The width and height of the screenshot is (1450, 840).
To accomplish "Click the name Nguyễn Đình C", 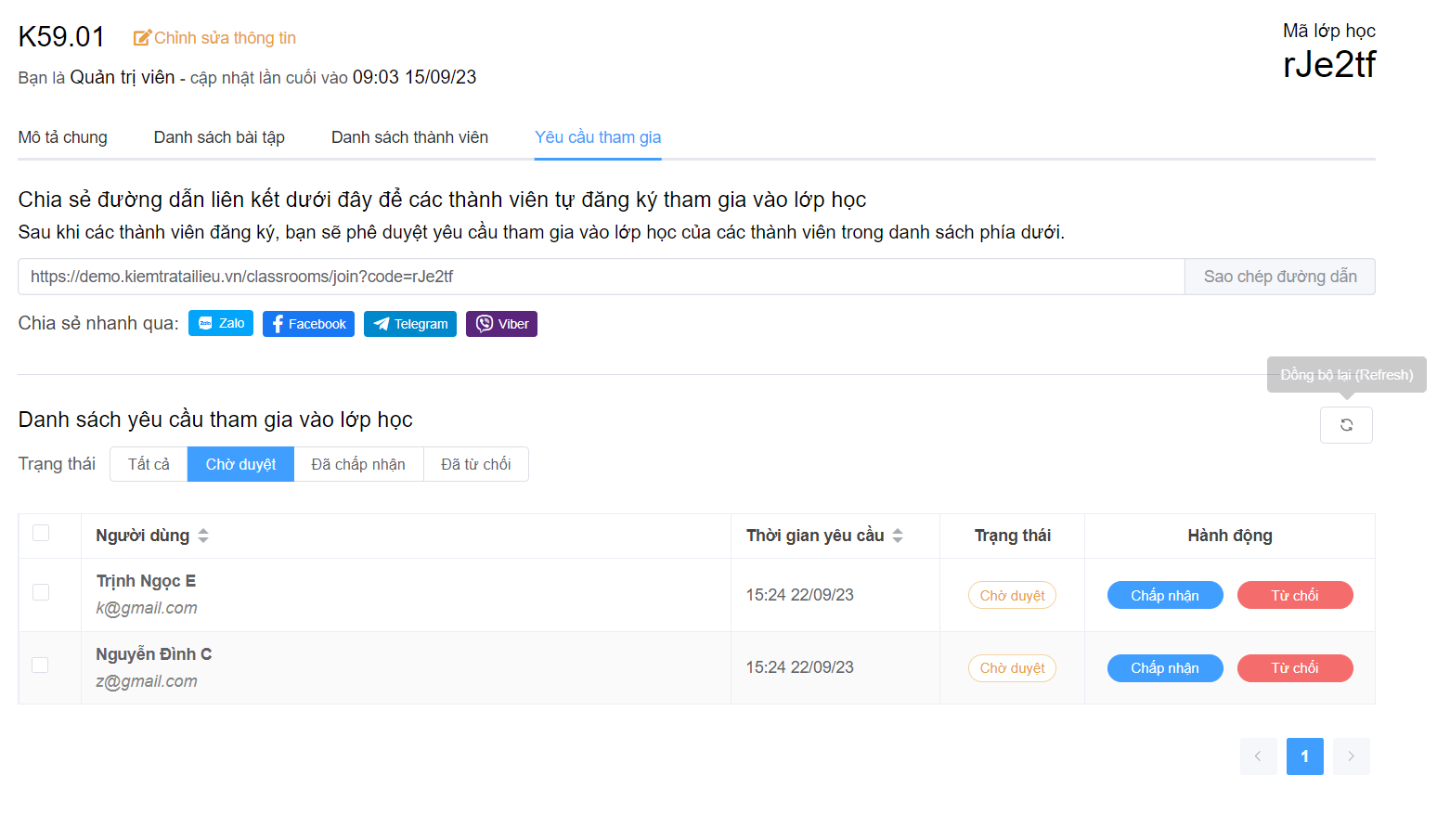I will point(154,654).
